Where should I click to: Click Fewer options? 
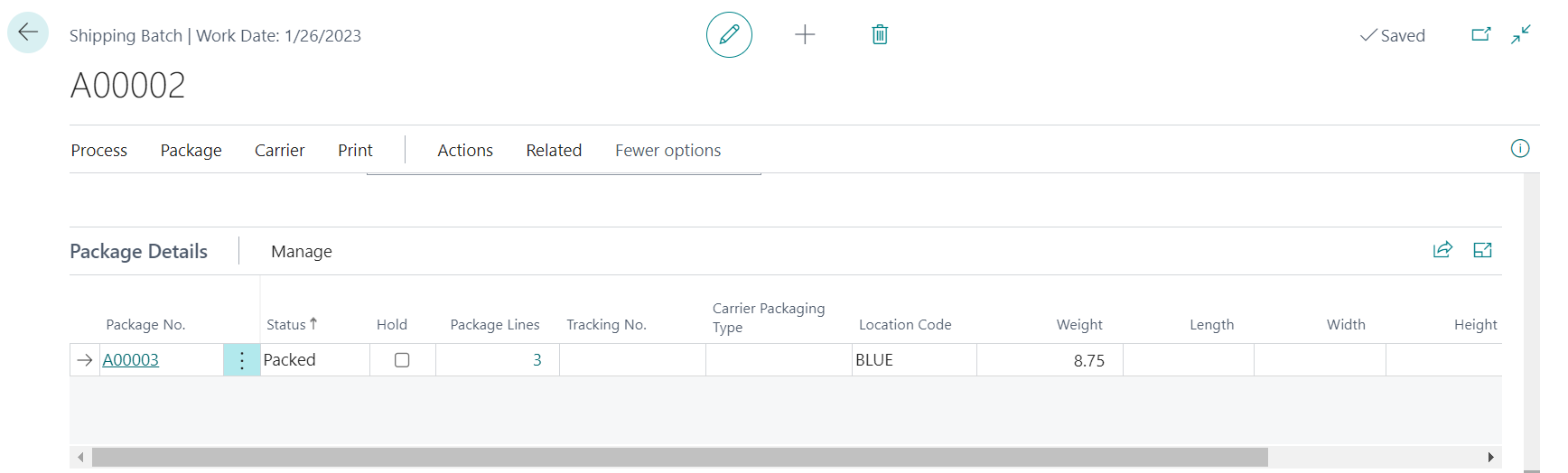(x=667, y=151)
